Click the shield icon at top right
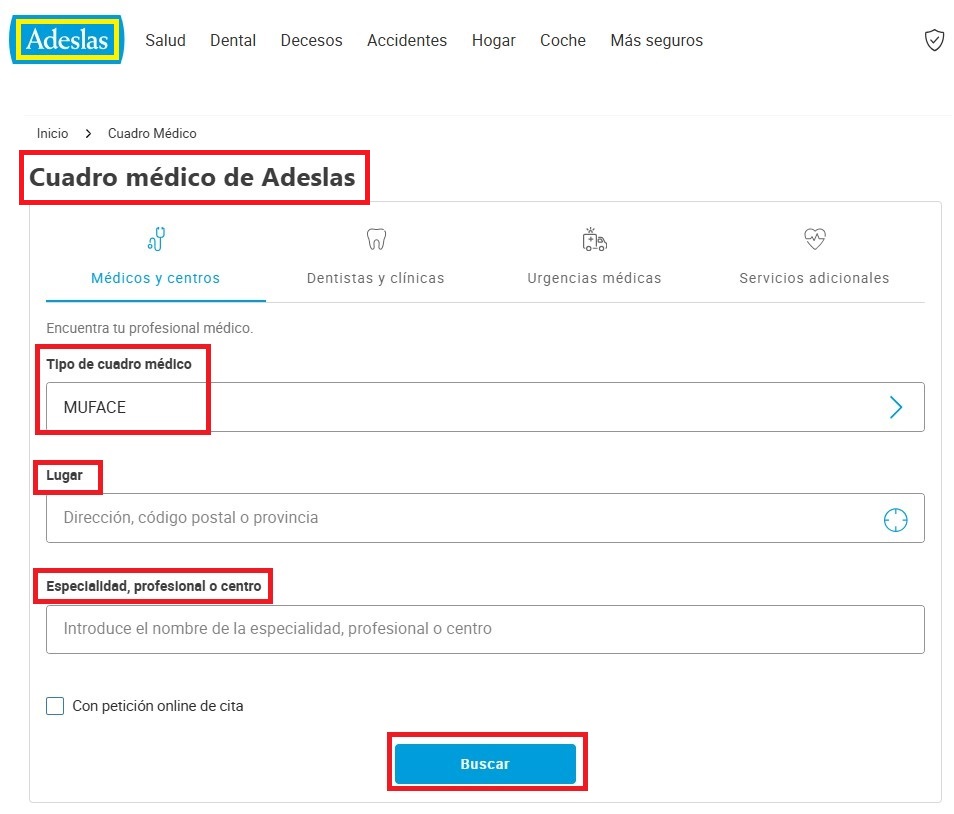This screenshot has width=954, height=814. coord(934,40)
